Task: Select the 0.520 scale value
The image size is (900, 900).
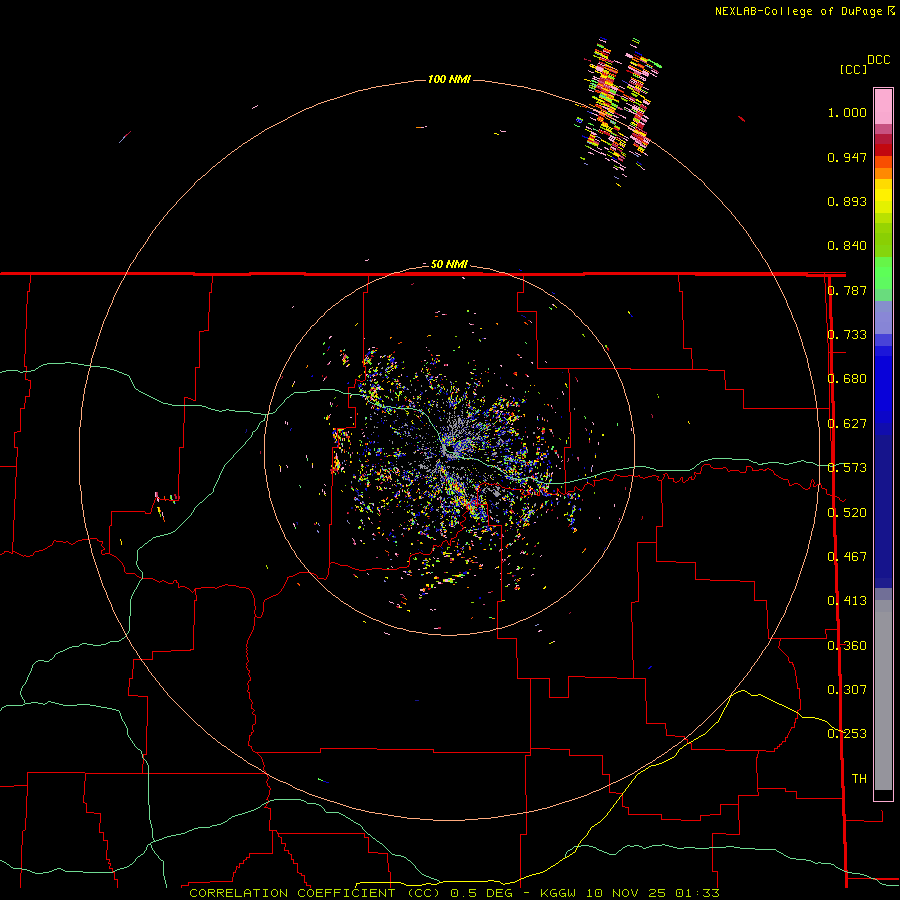Action: (847, 513)
